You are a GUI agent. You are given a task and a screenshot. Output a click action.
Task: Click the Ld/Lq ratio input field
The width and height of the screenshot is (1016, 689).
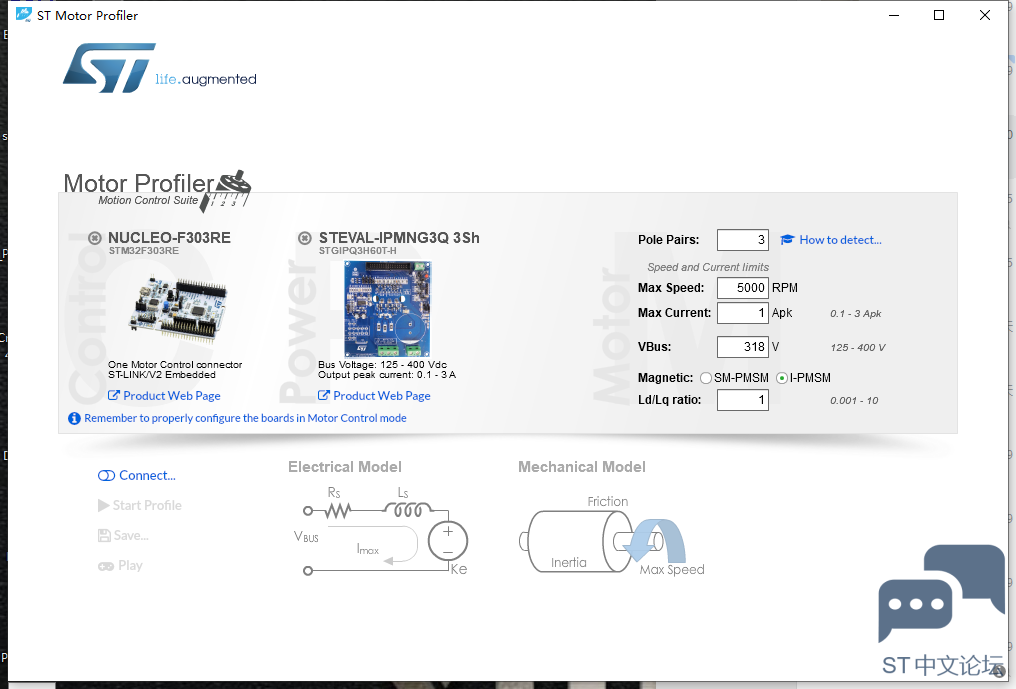(742, 400)
